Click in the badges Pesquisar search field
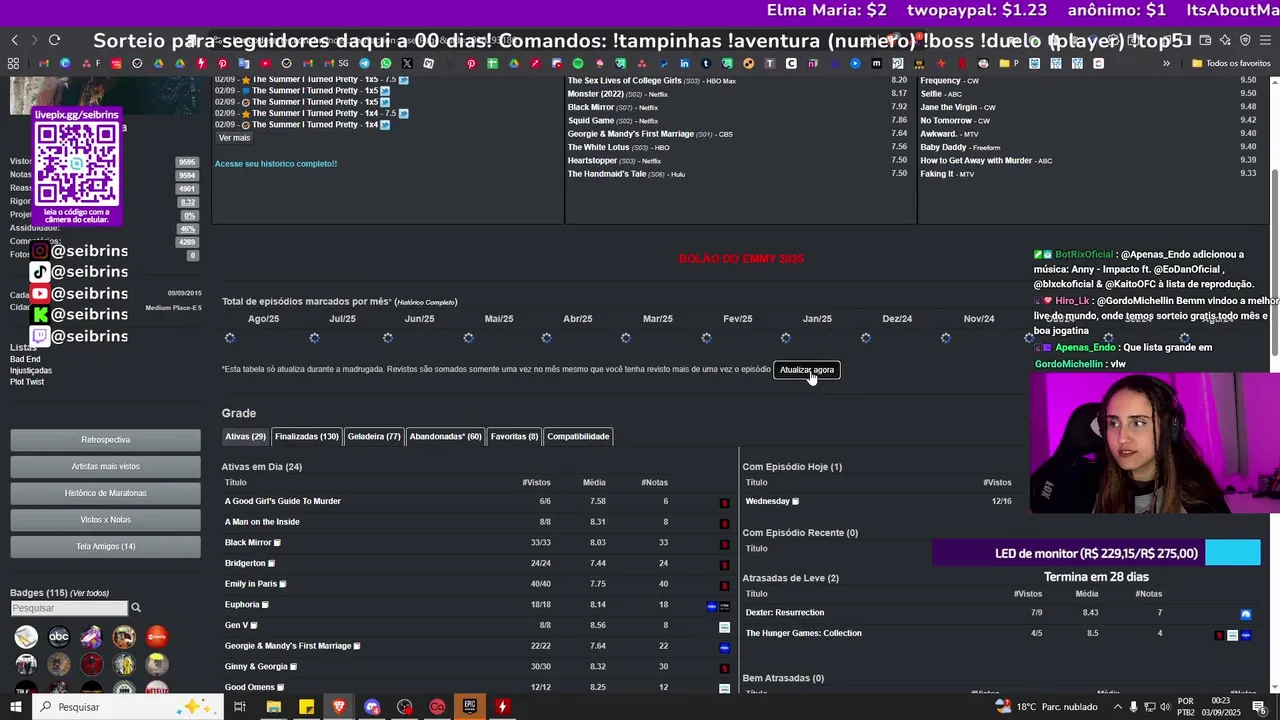 [69, 608]
